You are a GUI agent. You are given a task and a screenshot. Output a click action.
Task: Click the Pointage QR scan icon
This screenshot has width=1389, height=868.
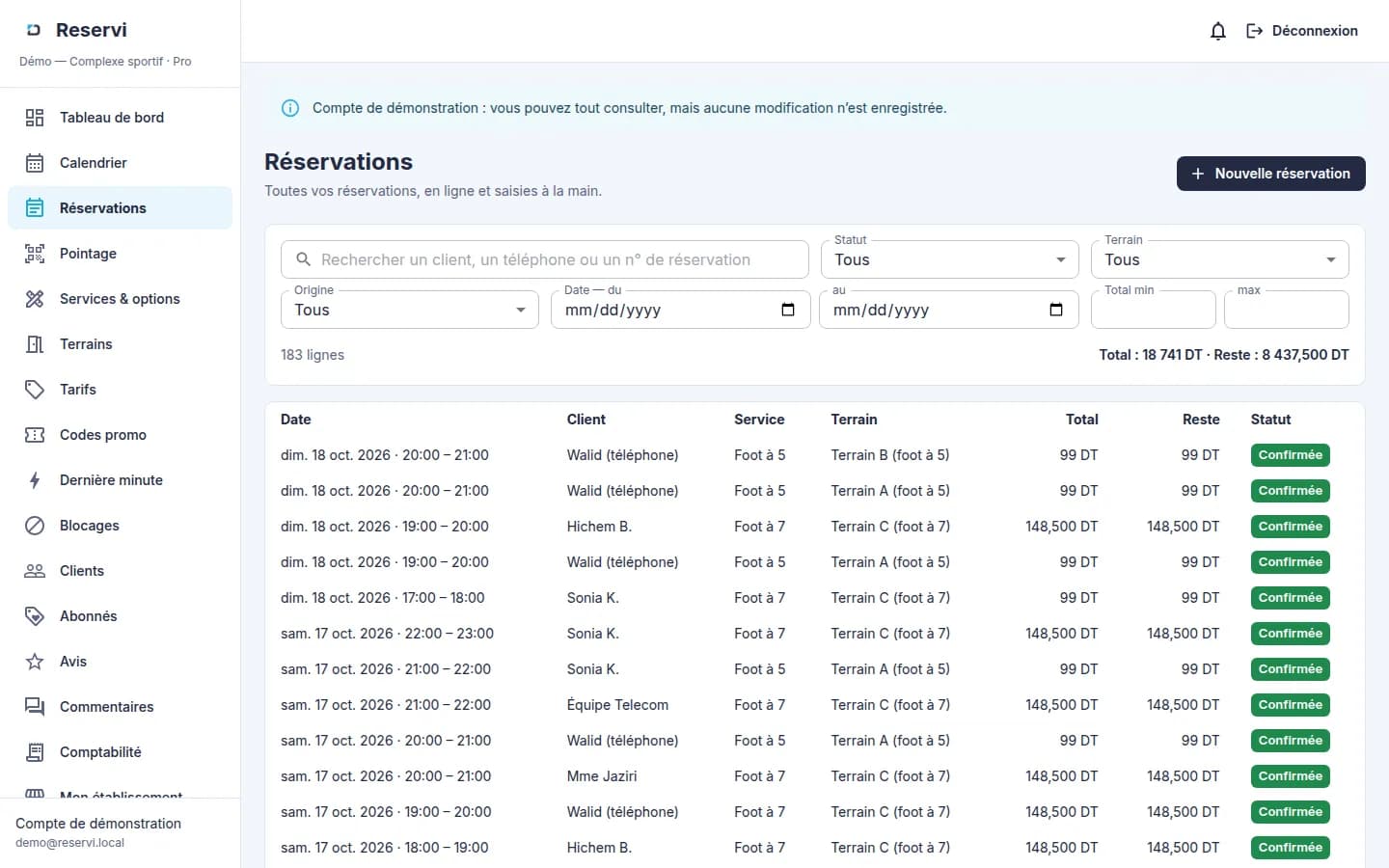35,254
